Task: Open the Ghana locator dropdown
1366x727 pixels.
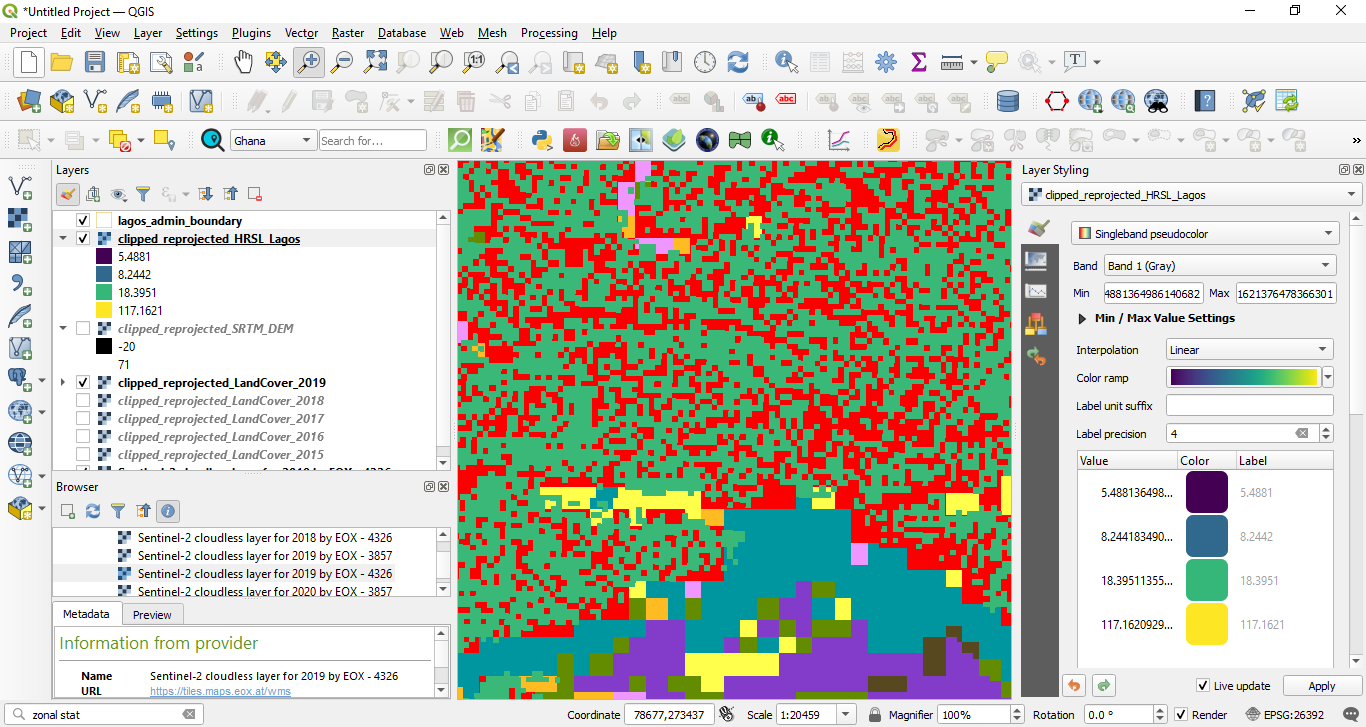Action: pos(272,140)
